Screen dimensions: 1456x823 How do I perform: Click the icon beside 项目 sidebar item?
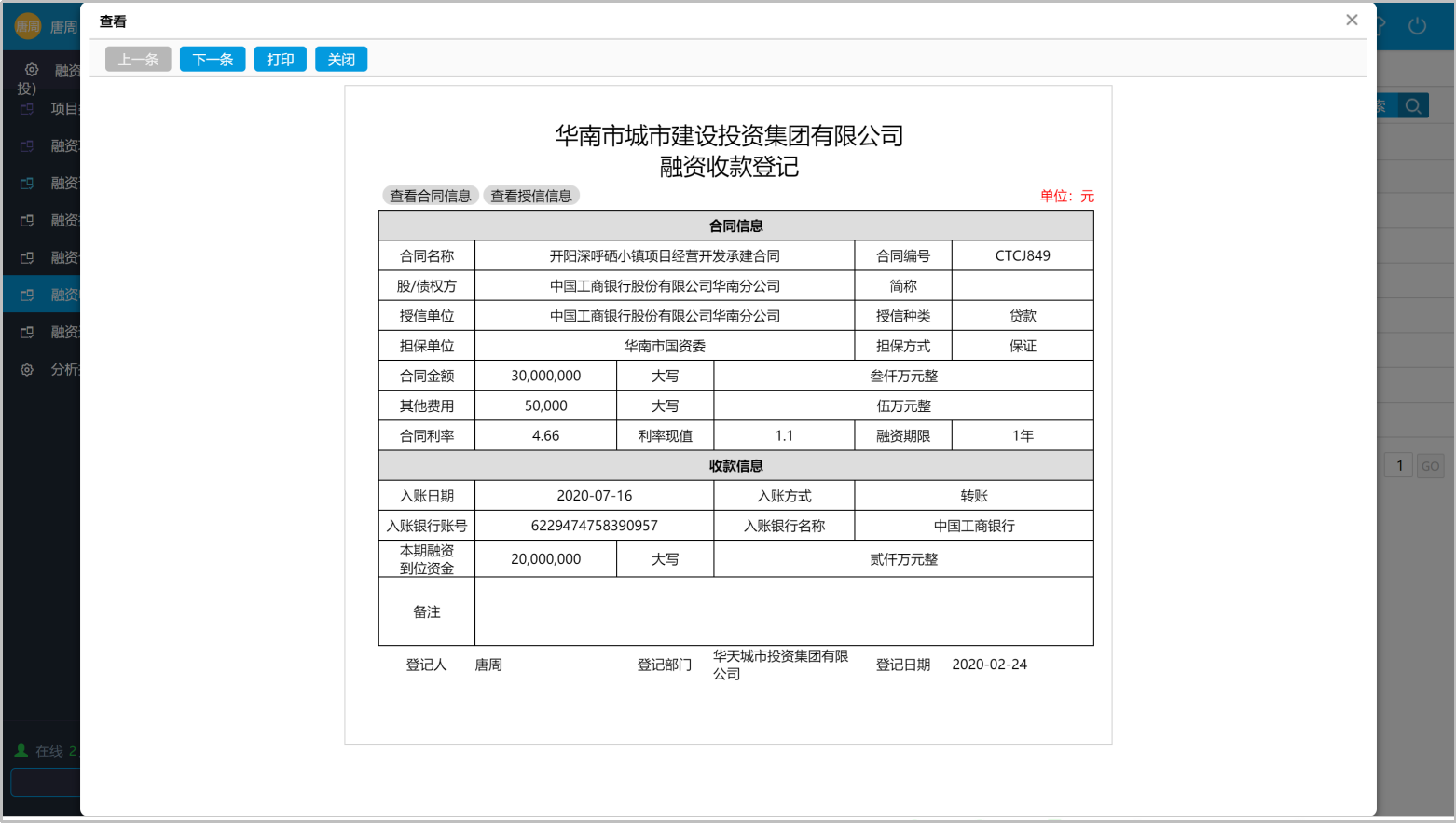click(x=27, y=109)
